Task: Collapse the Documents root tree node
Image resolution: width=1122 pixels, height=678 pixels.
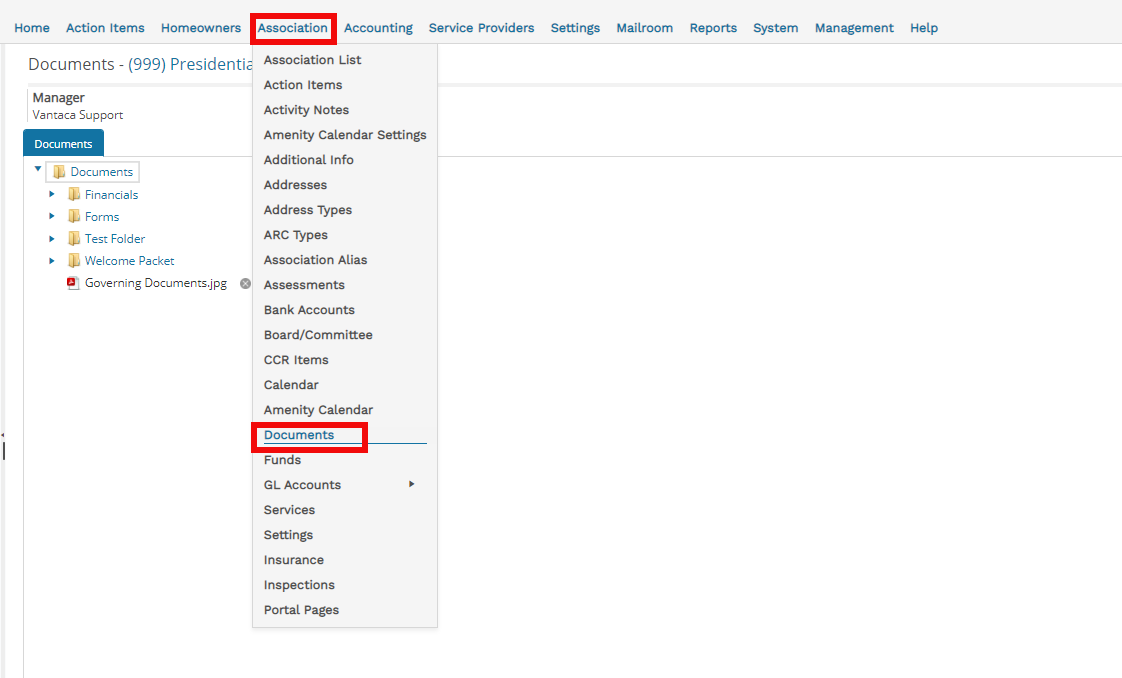Action: coord(38,170)
